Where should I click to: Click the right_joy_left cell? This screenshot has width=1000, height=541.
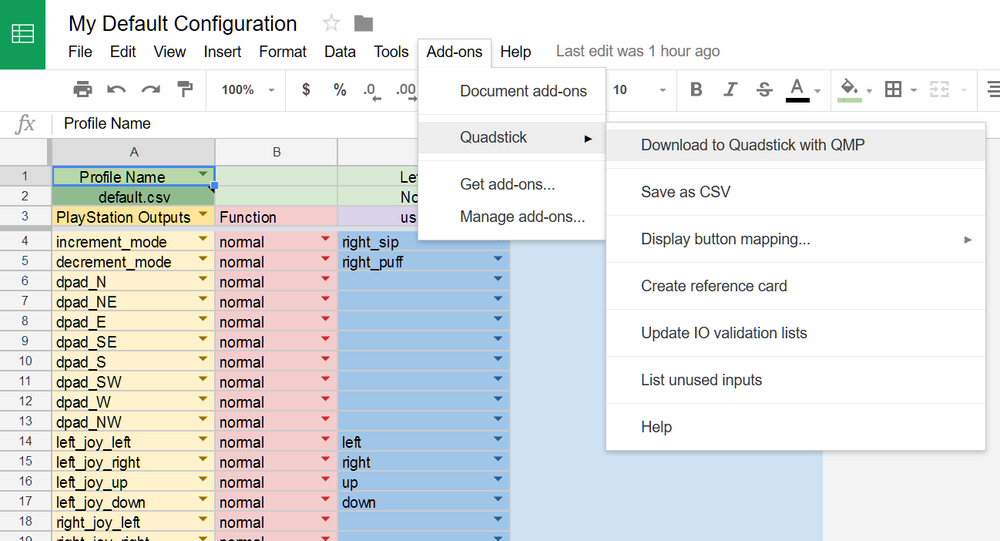coord(133,522)
